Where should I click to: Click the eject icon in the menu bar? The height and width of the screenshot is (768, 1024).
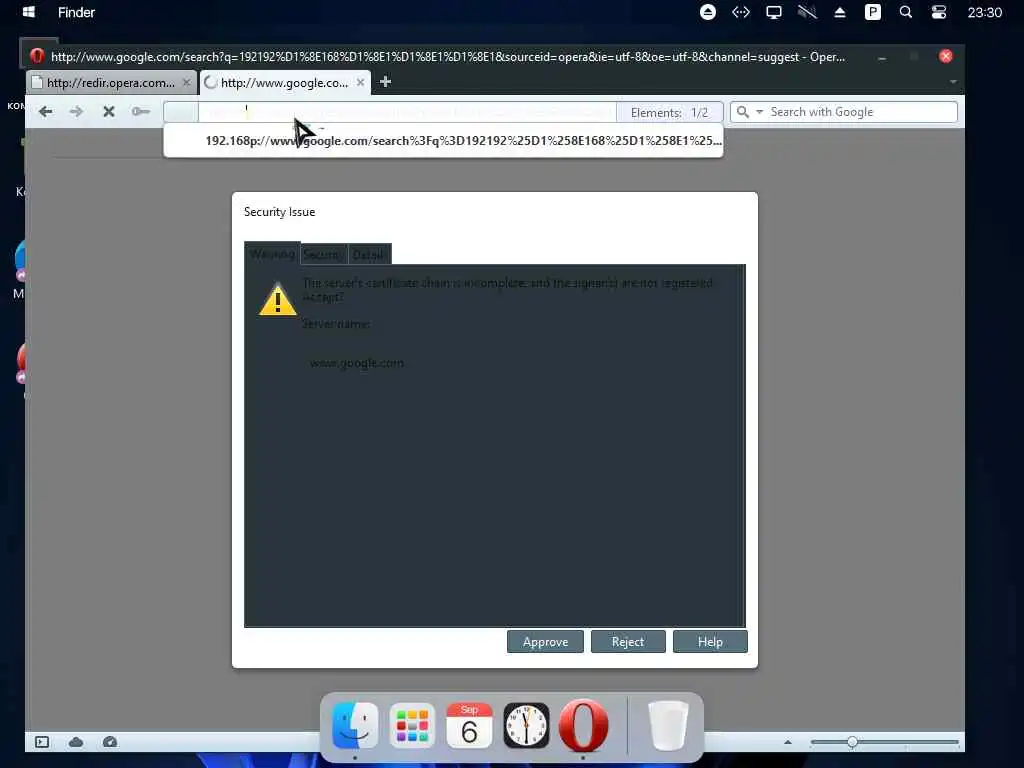point(840,12)
